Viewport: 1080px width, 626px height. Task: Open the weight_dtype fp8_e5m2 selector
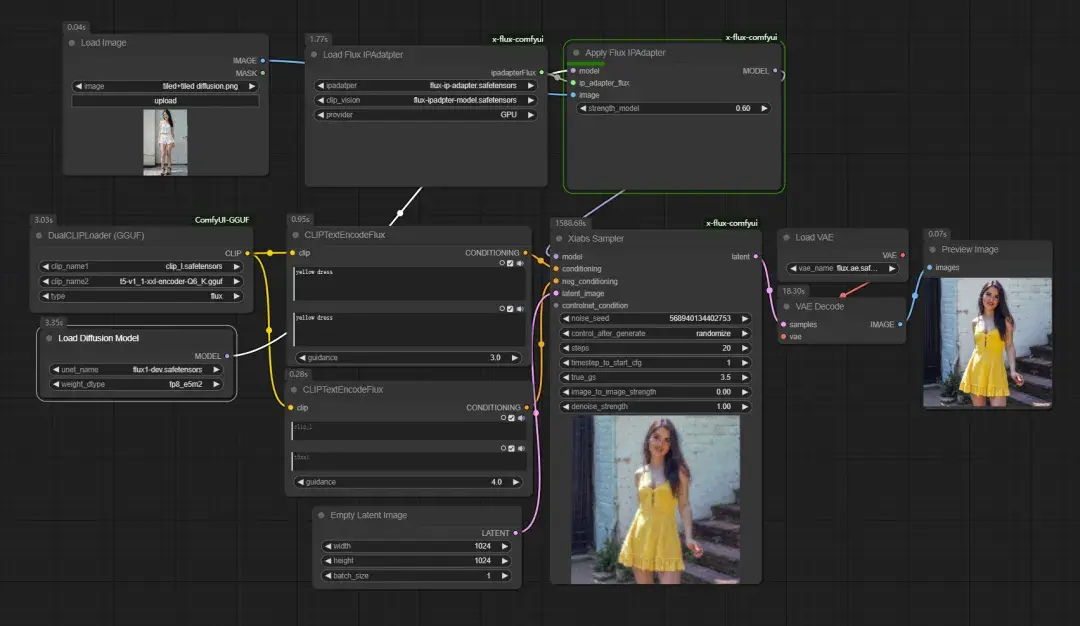(136, 384)
